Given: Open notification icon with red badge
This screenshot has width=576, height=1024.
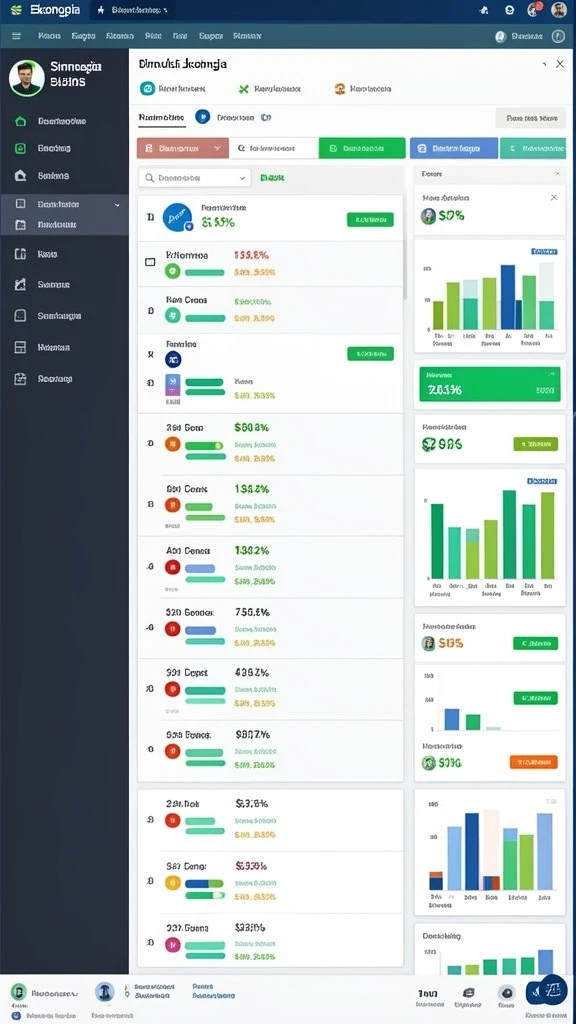Looking at the screenshot, I should coord(533,10).
